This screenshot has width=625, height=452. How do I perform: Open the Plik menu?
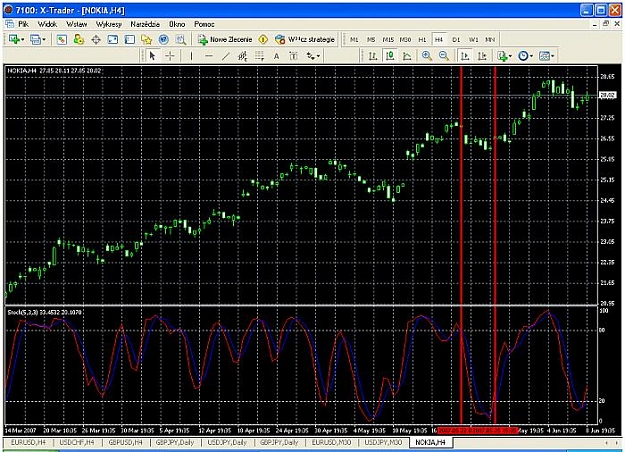coord(23,24)
